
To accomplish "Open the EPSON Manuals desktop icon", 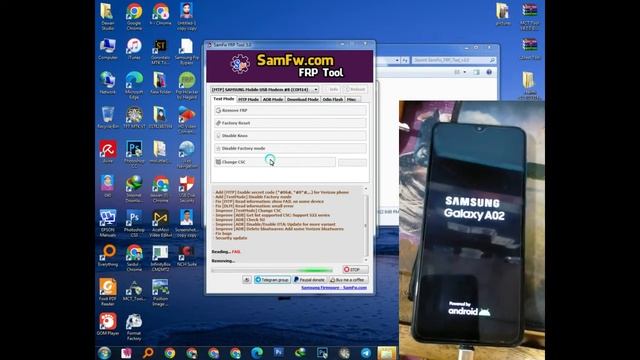I will tap(108, 223).
